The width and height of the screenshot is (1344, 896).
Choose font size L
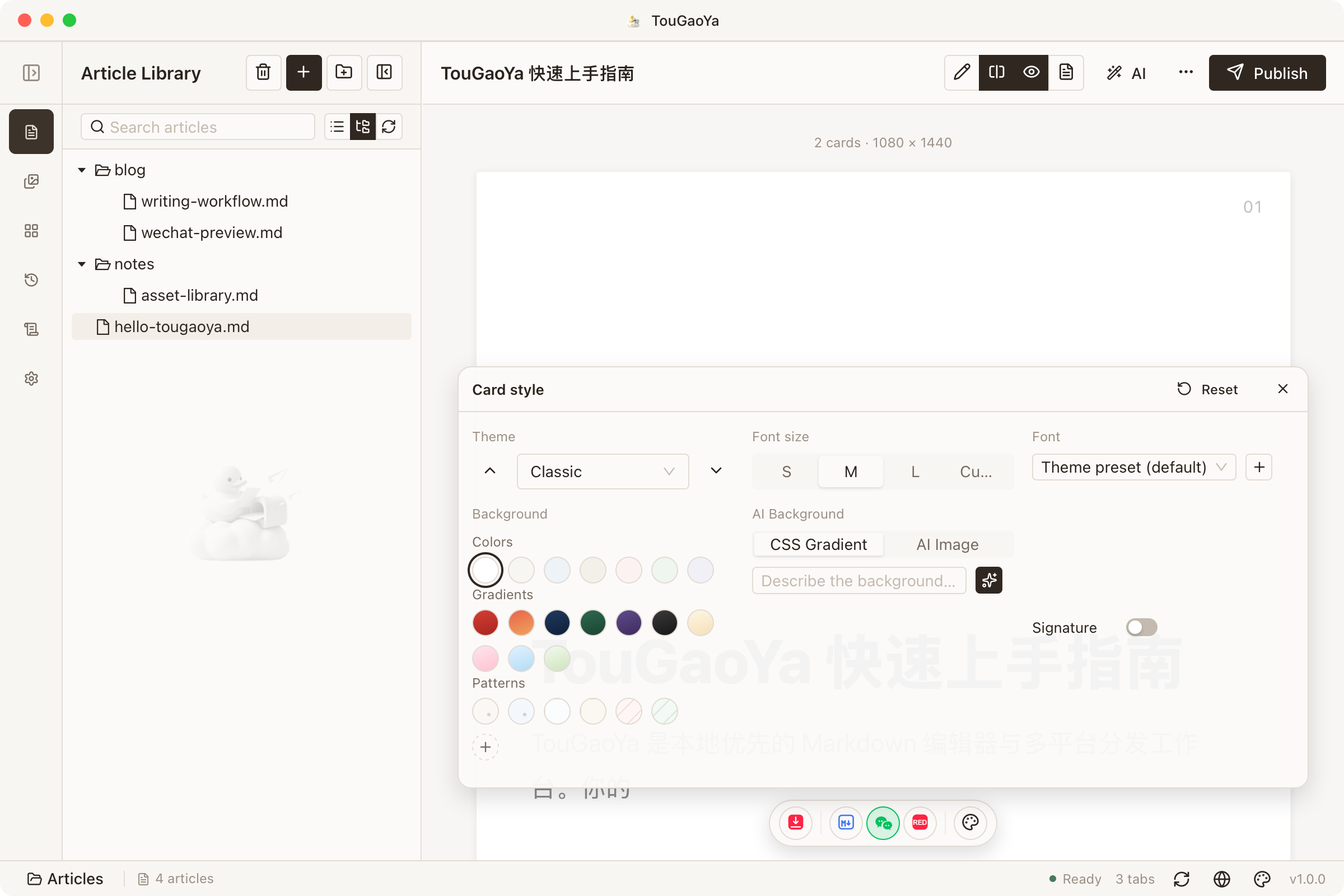[915, 472]
